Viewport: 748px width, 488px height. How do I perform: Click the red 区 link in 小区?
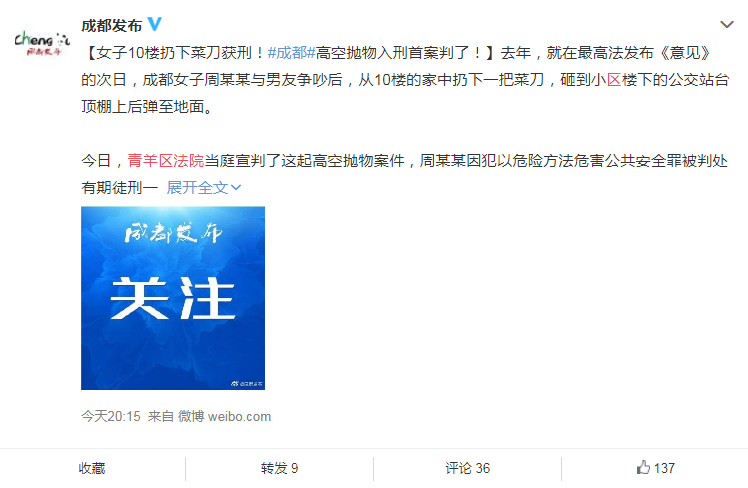614,80
